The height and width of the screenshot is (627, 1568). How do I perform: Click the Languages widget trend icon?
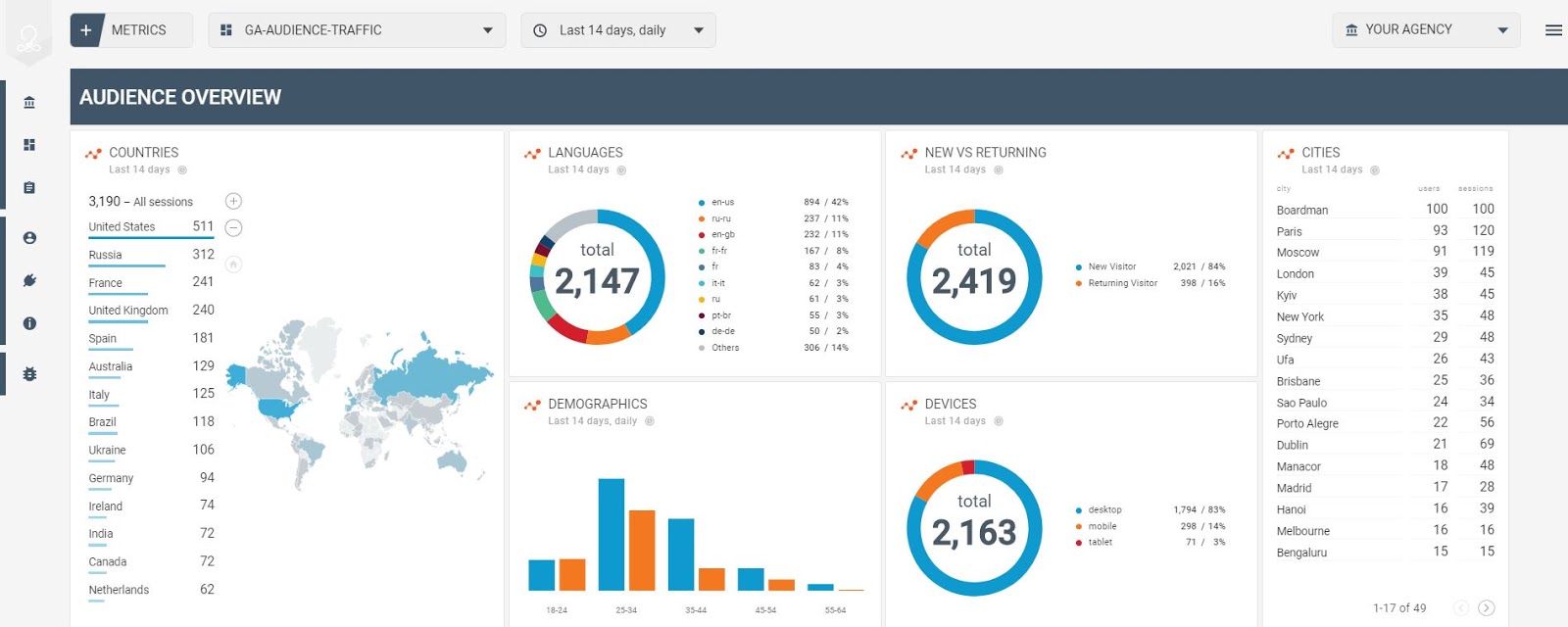tap(532, 154)
